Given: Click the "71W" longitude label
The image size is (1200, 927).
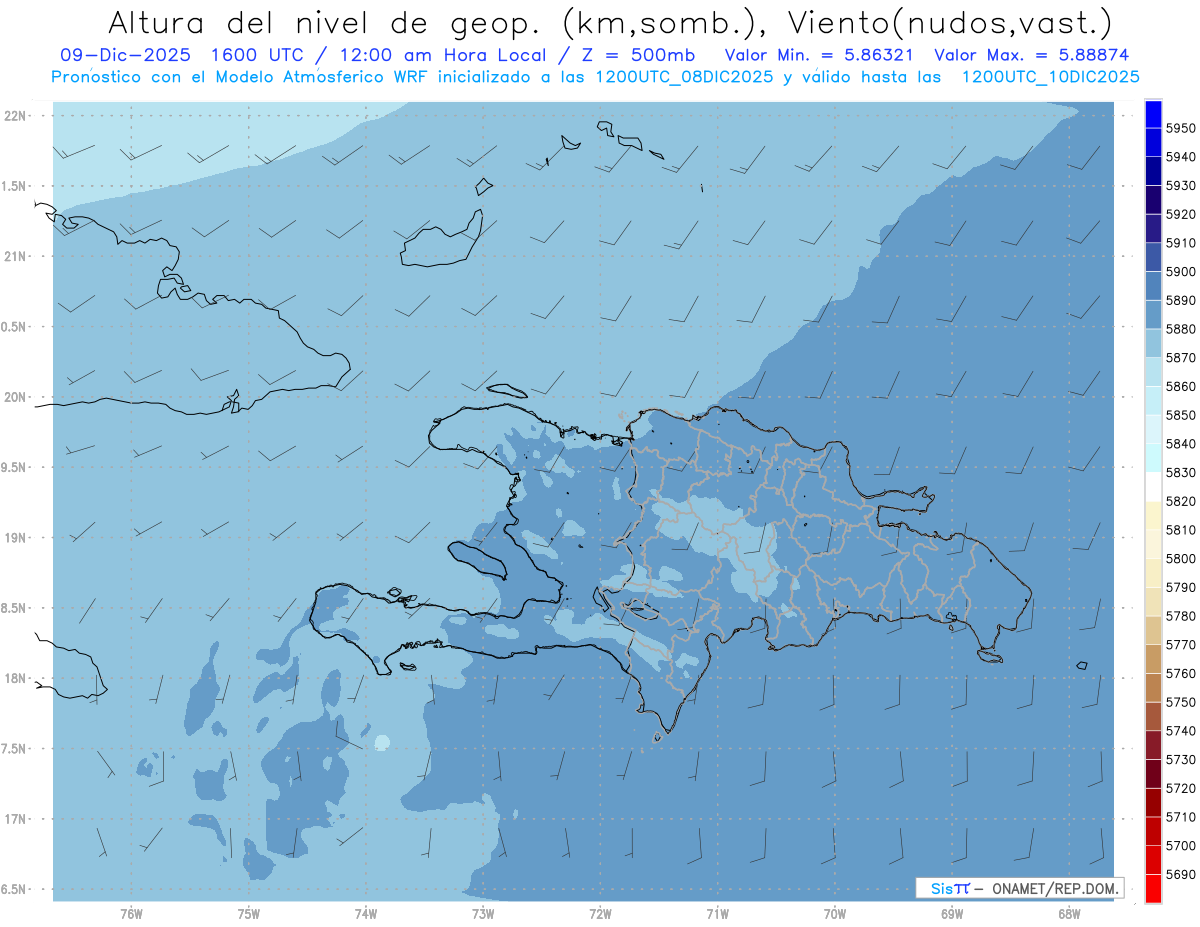Looking at the screenshot, I should 717,914.
